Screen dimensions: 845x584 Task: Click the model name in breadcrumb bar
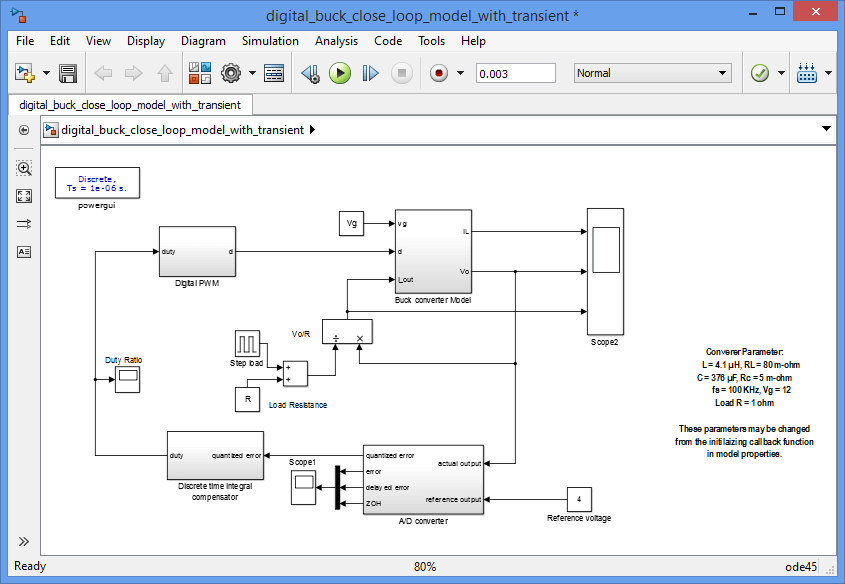(x=183, y=130)
